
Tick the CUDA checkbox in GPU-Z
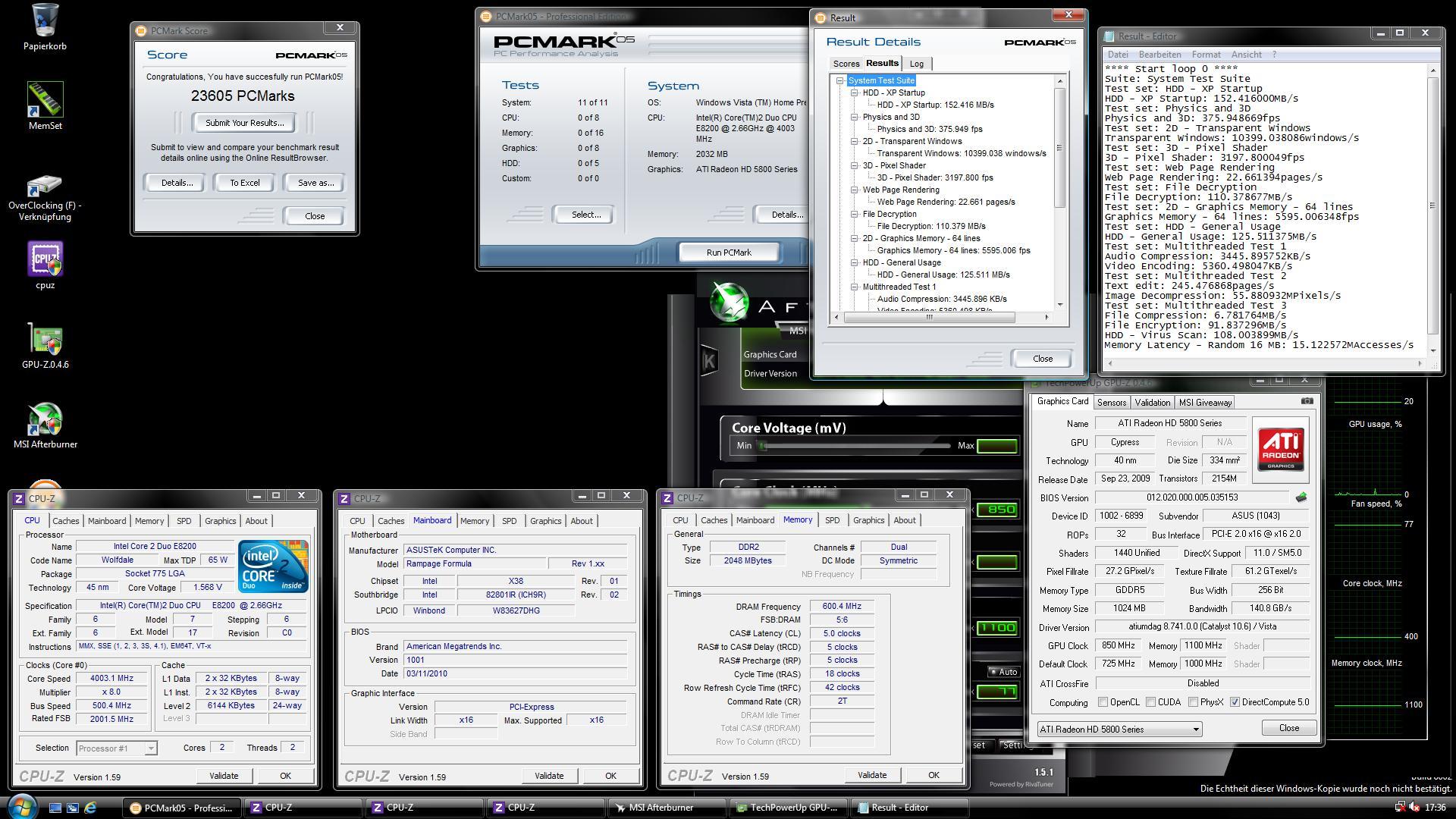[1150, 702]
